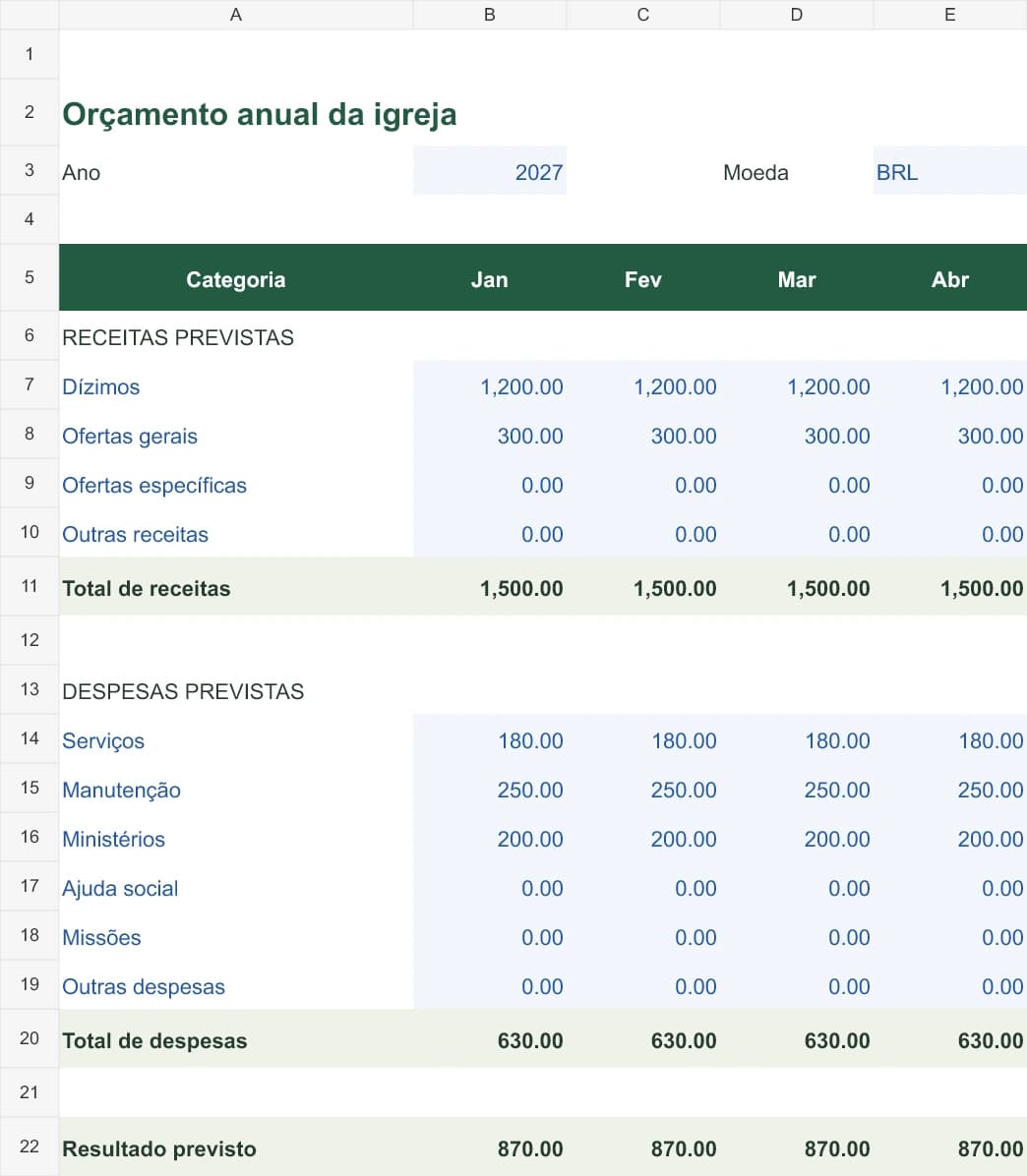Select the row 3 header
The width and height of the screenshot is (1027, 1176).
[30, 171]
